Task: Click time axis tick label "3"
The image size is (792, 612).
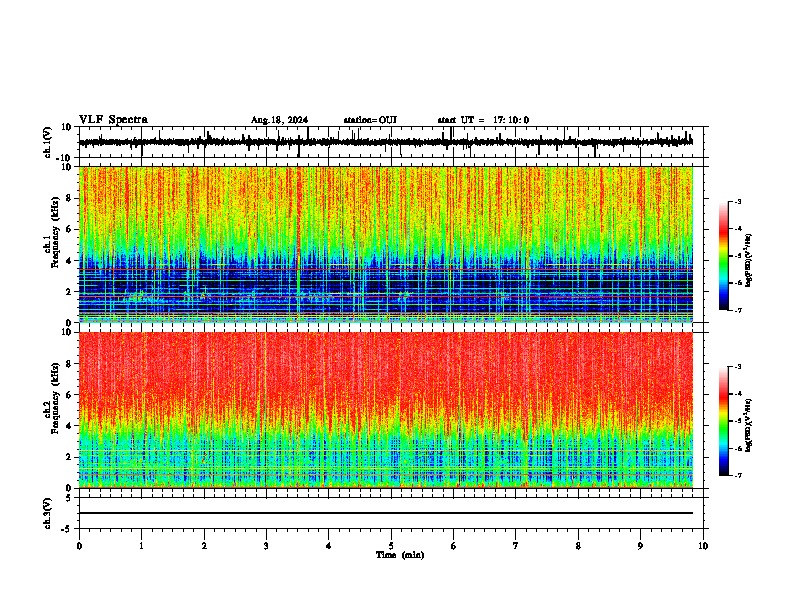Action: (x=266, y=546)
